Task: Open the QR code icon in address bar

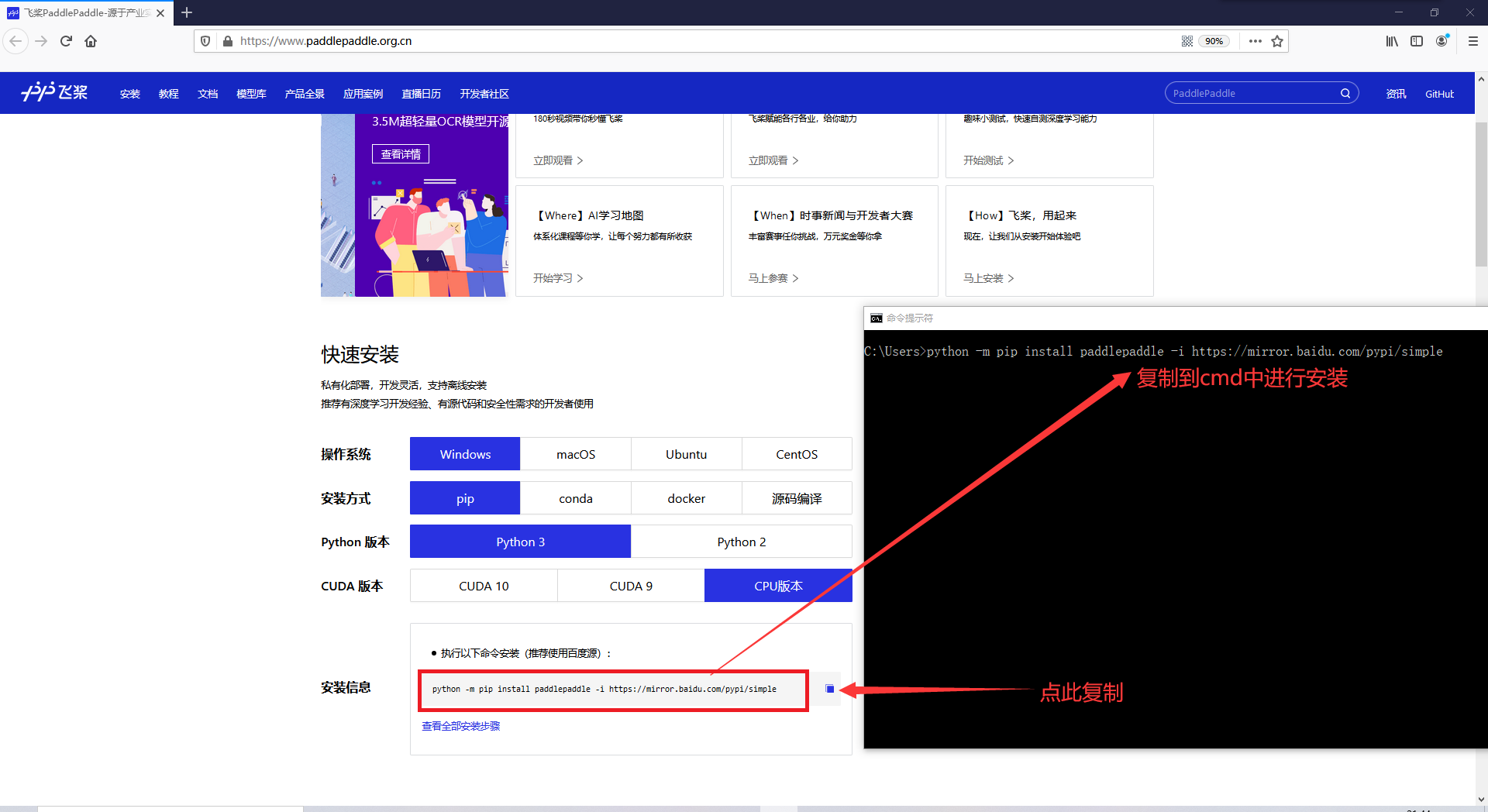Action: coord(1187,41)
